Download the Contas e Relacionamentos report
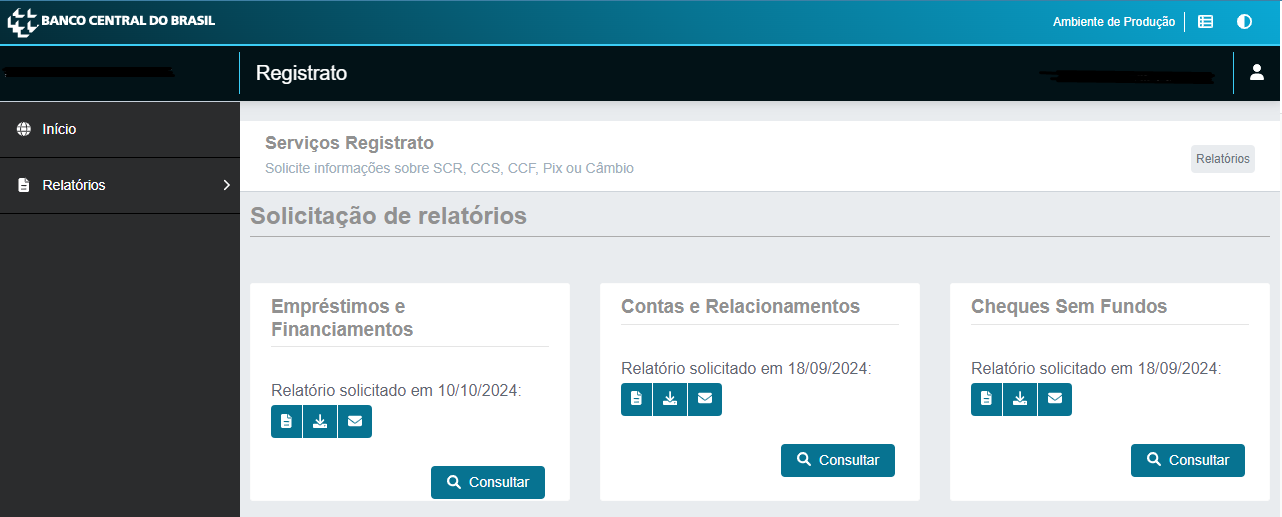Viewport: 1282px width, 517px height. tap(670, 399)
